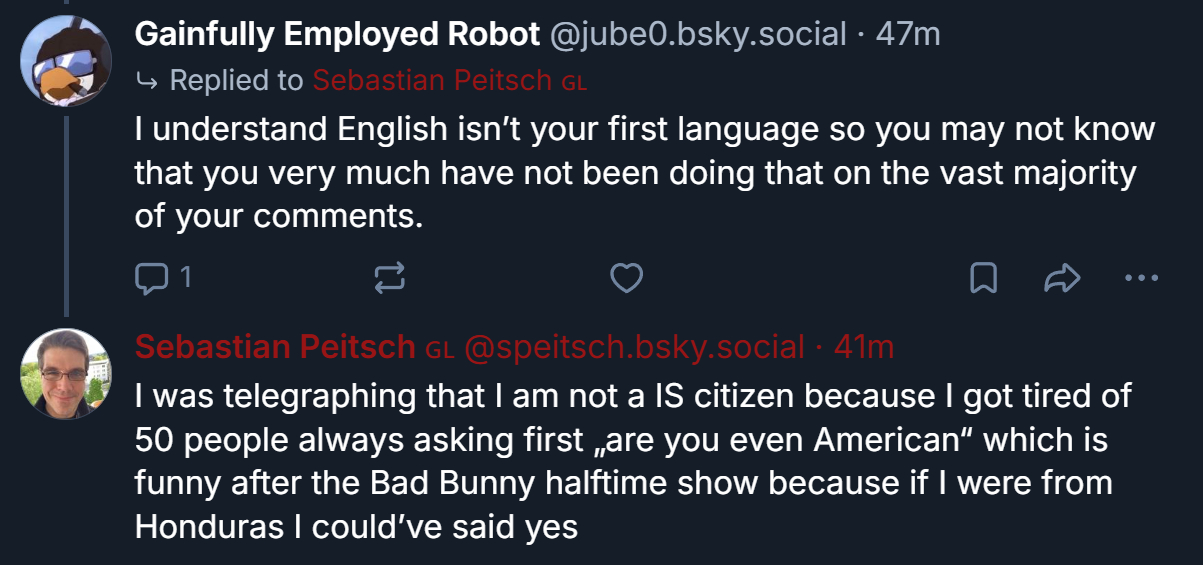Click the GL badge beside Replied to name
This screenshot has height=565, width=1203.
tap(574, 83)
